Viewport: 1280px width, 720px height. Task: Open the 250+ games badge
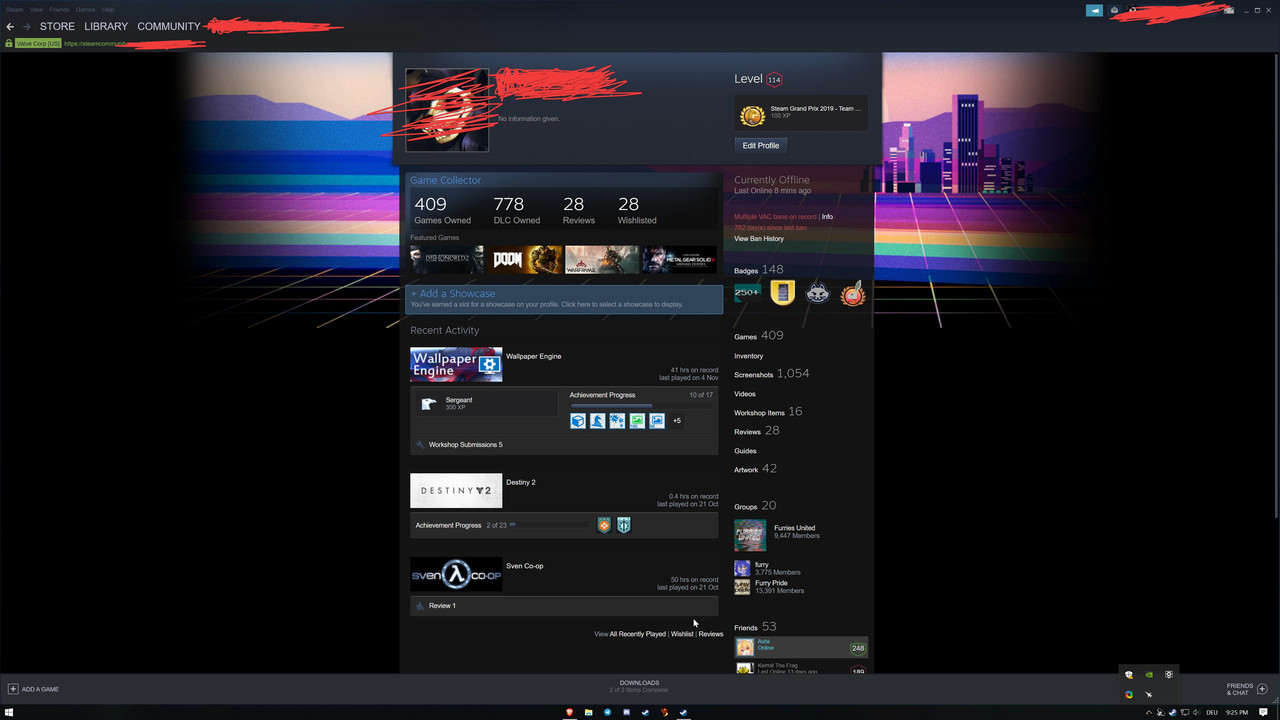tap(747, 292)
